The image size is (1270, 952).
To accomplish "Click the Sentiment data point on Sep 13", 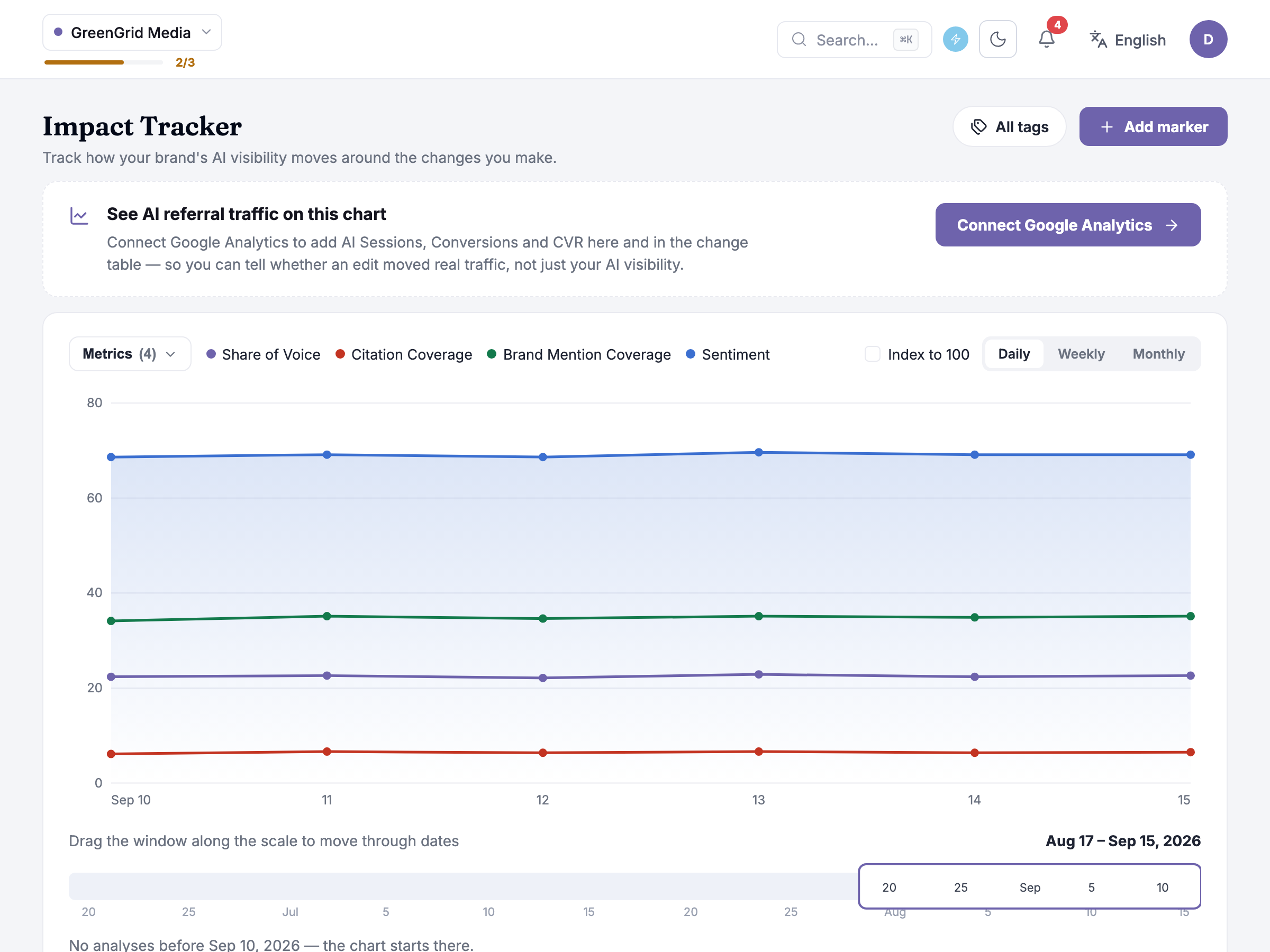I will pyautogui.click(x=758, y=453).
